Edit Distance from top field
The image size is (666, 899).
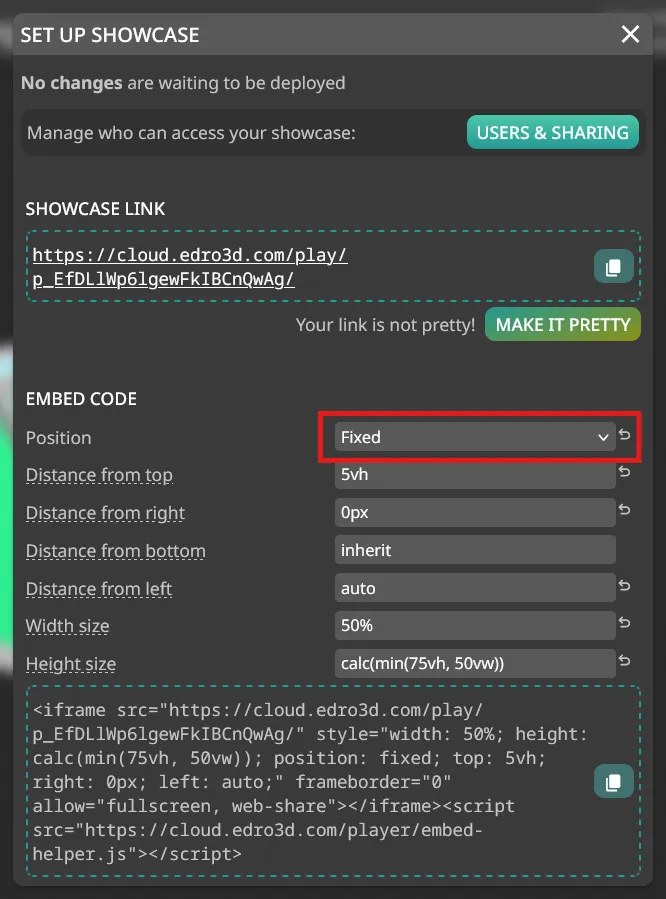click(x=475, y=475)
